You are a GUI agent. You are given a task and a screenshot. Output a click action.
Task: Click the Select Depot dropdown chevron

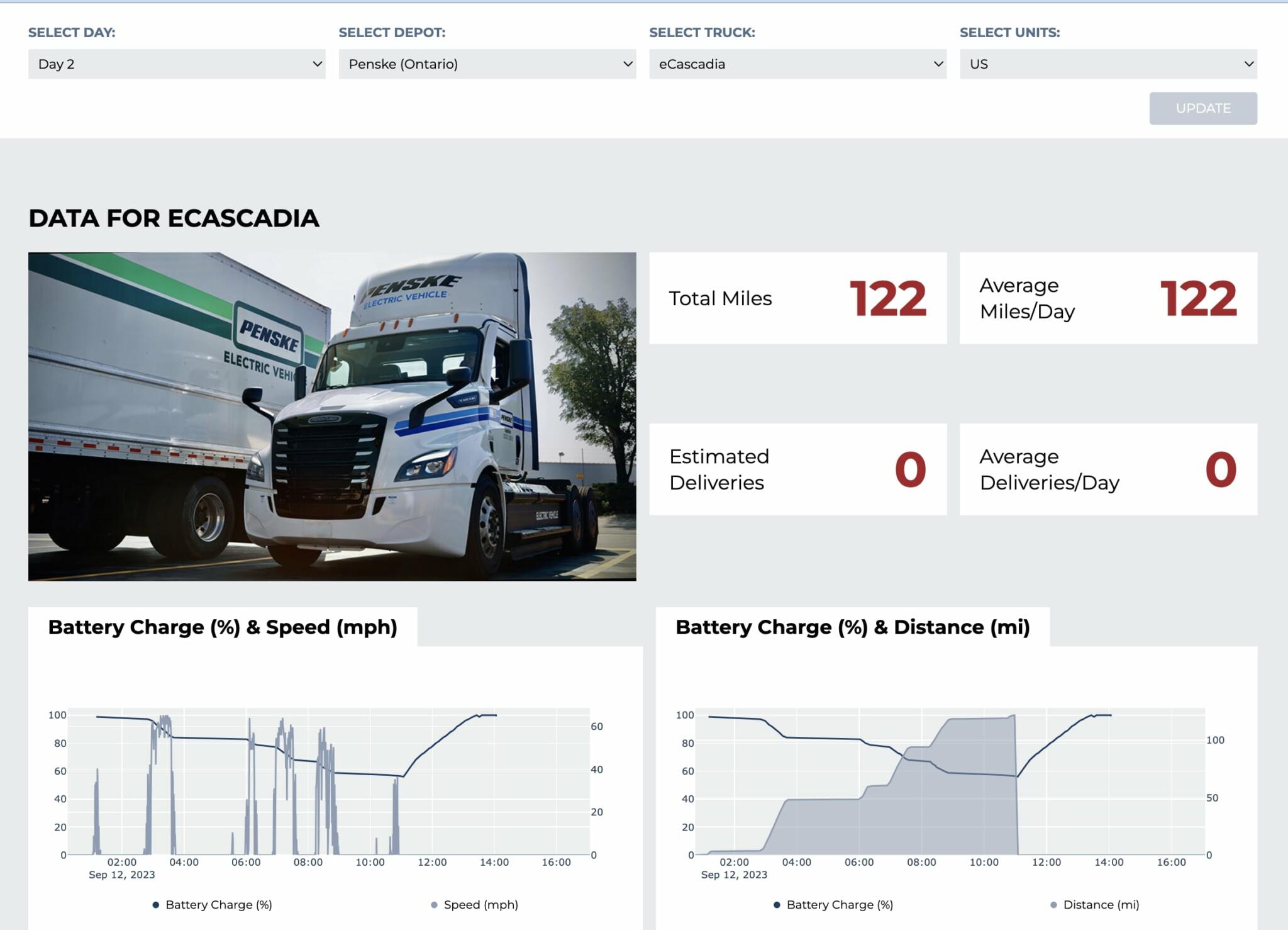pos(626,64)
